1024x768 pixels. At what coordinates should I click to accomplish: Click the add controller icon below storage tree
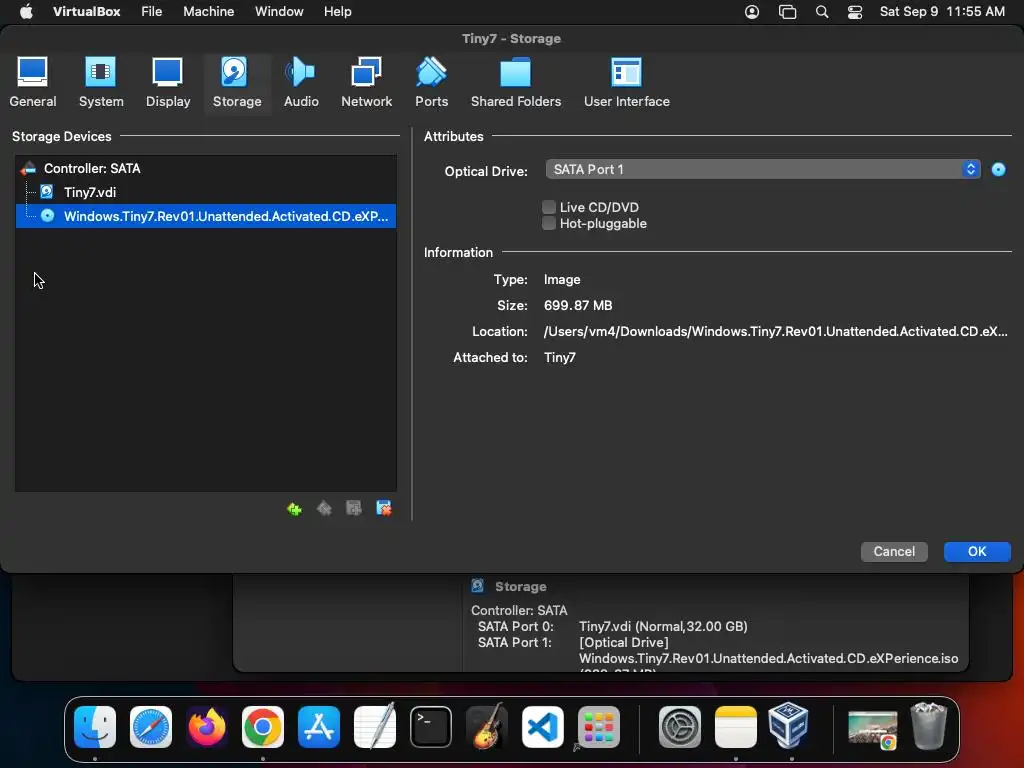(x=294, y=509)
